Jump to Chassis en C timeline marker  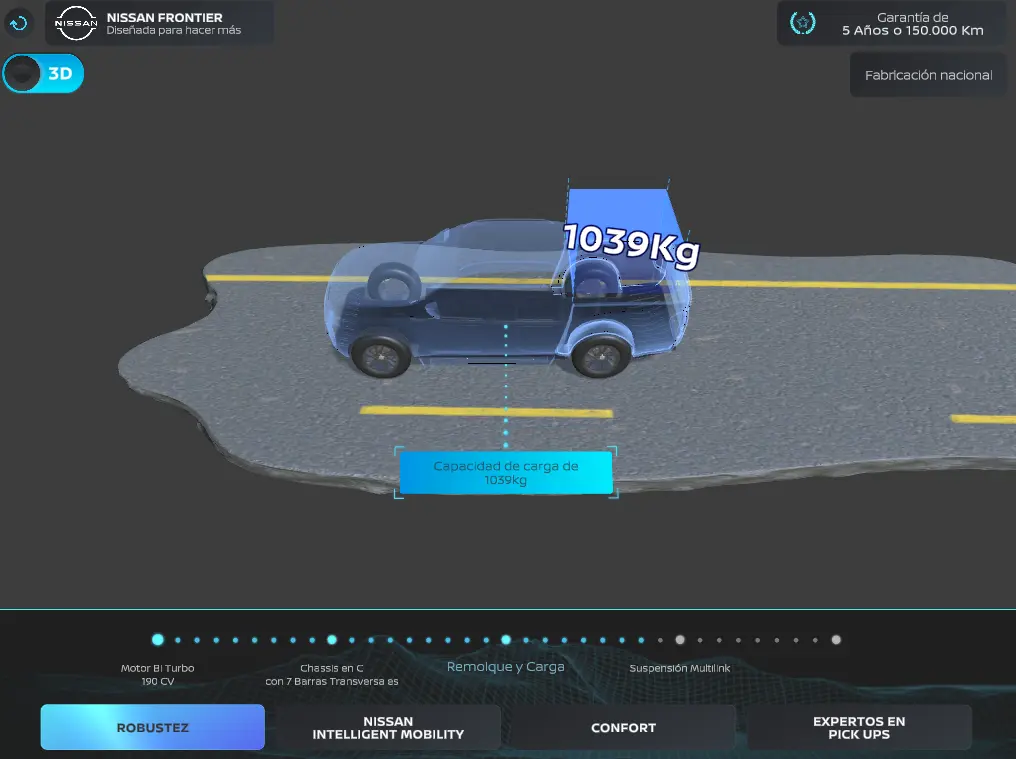coord(332,640)
